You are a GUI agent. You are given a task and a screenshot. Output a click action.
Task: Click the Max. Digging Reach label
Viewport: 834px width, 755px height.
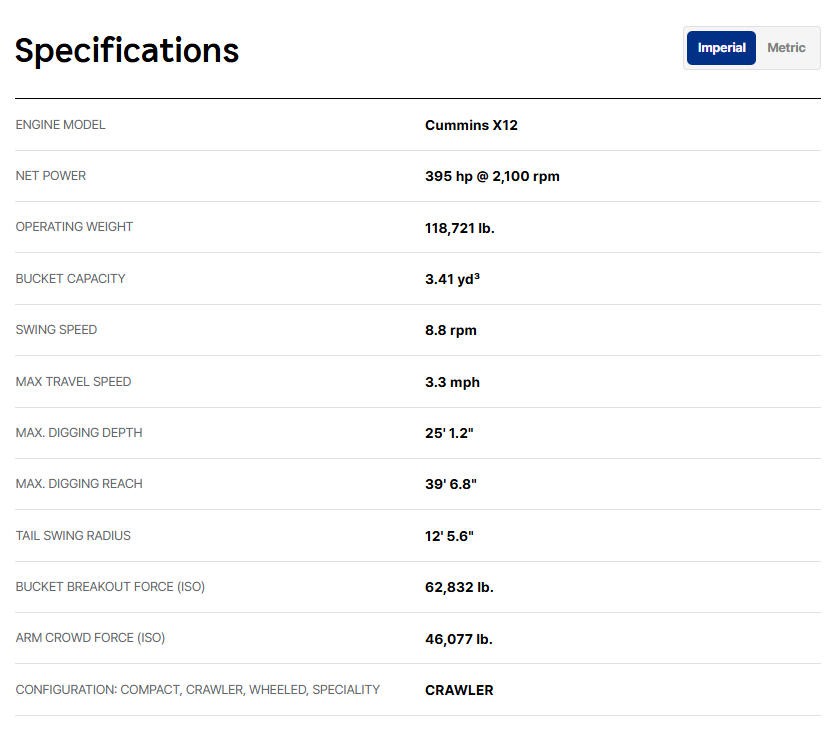[x=79, y=484]
